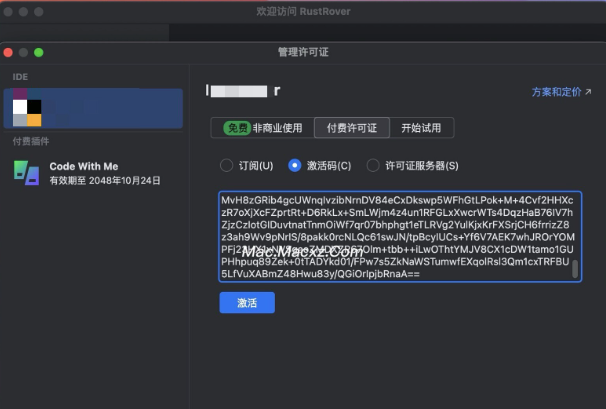Click the 管理许可证 window title
This screenshot has width=606, height=409.
[303, 52]
